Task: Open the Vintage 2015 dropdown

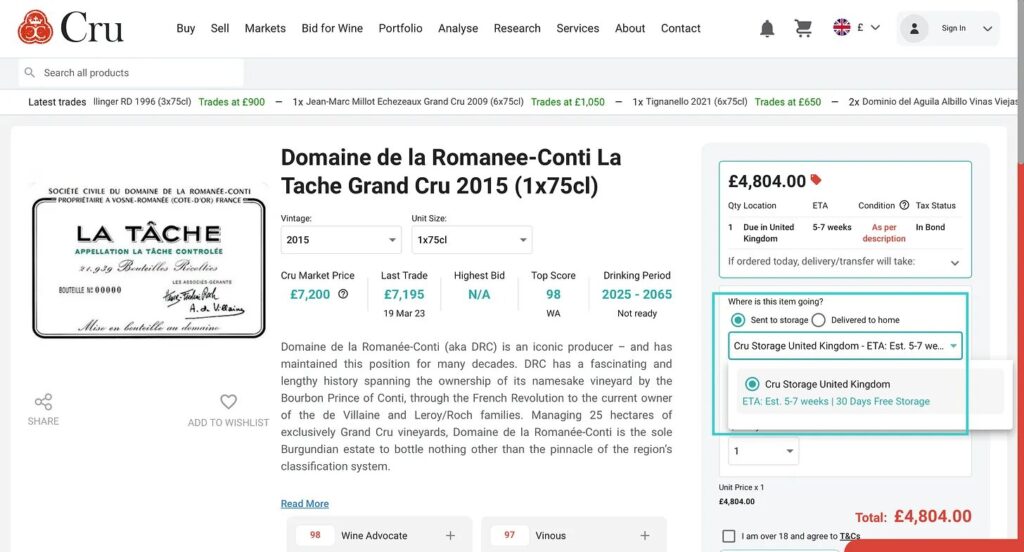Action: [341, 240]
